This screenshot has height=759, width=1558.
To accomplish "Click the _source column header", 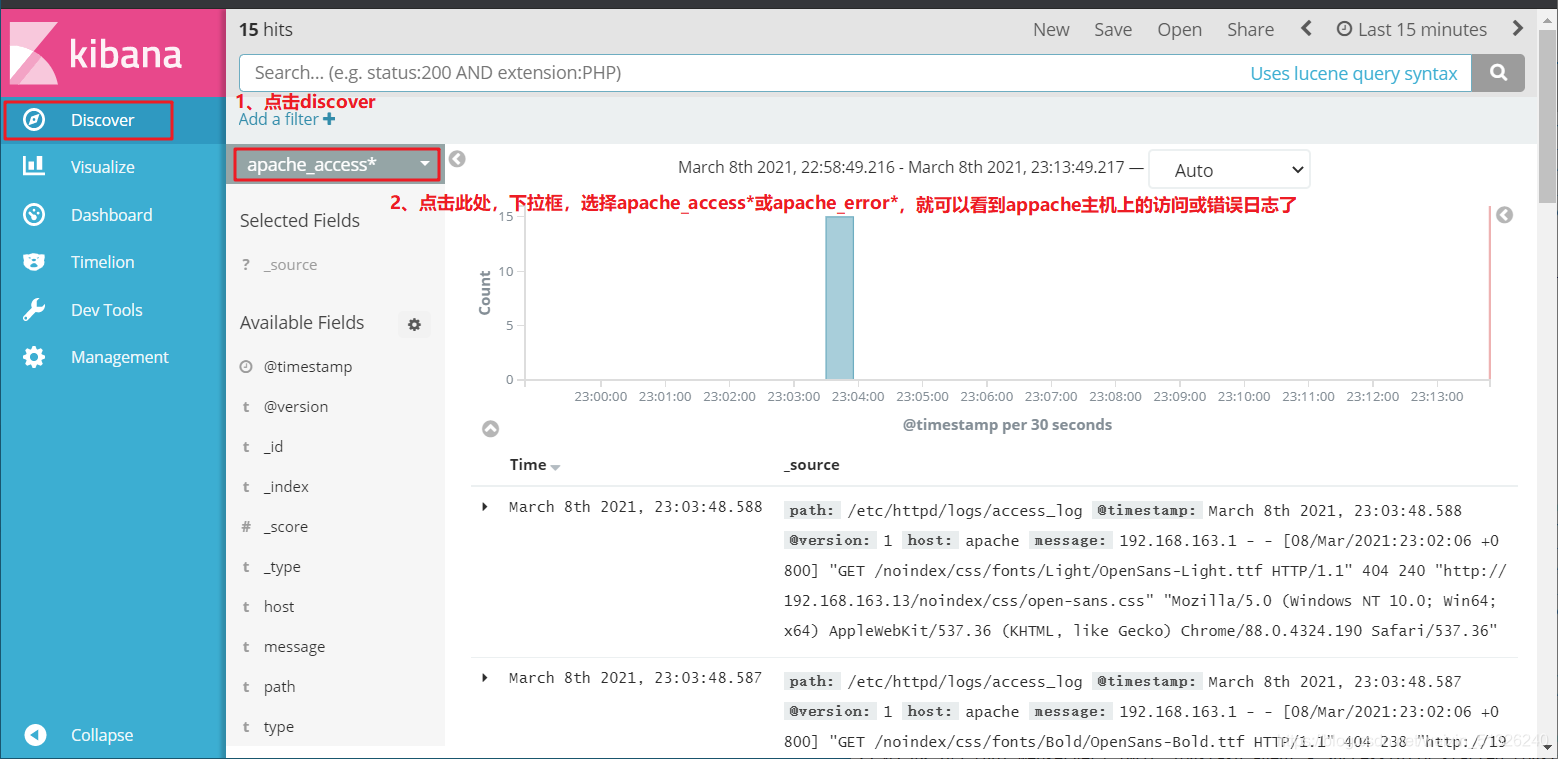I will click(811, 465).
